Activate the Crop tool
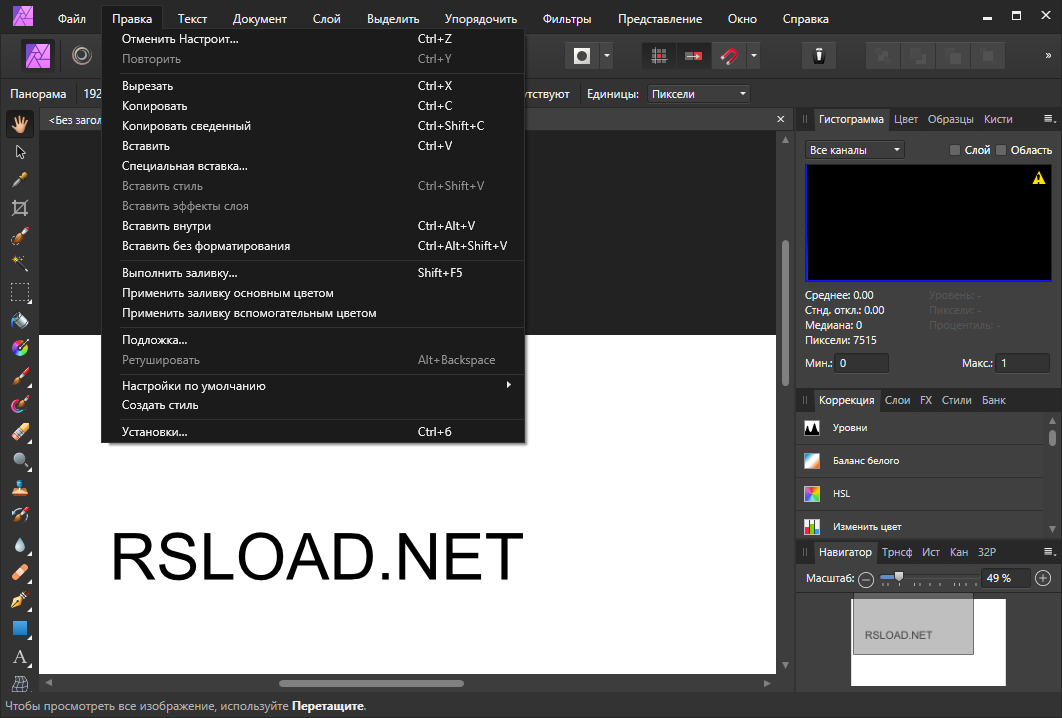The height and width of the screenshot is (718, 1062). [20, 208]
